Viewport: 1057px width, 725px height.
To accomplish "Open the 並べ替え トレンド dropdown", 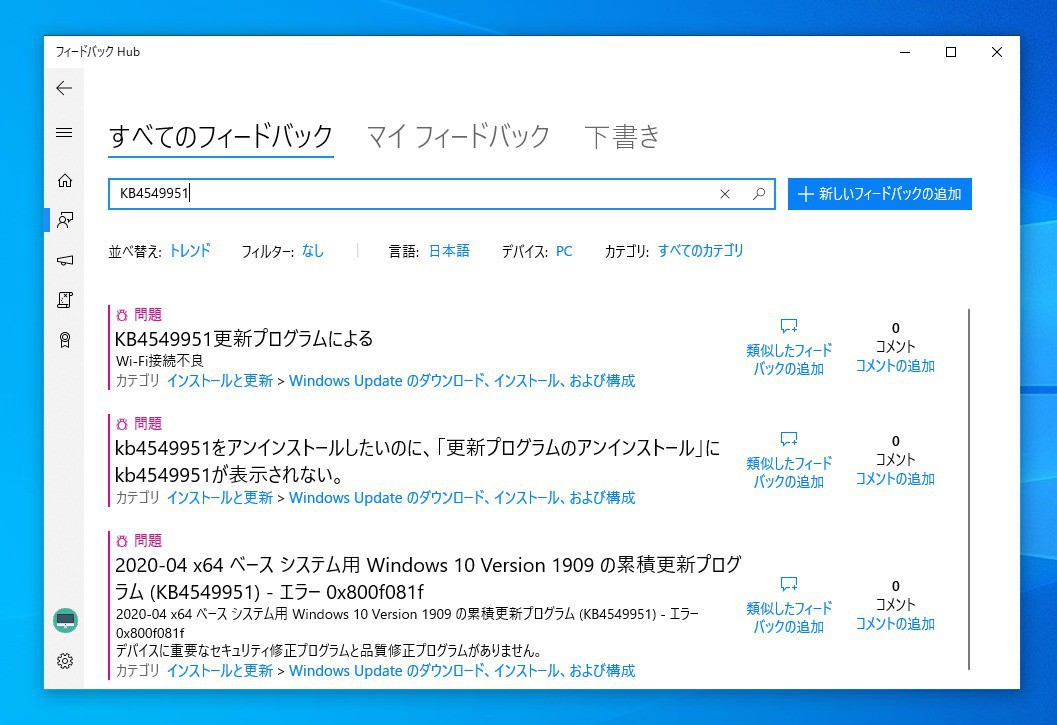I will [189, 252].
